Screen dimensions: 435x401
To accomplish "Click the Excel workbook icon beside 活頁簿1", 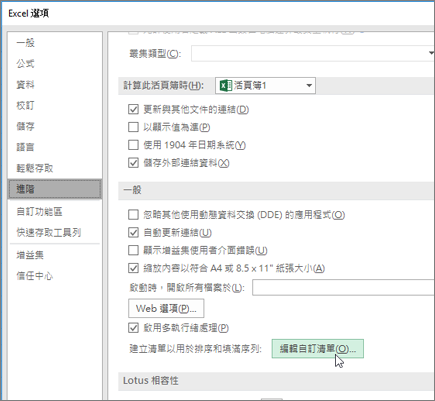I will click(x=226, y=86).
